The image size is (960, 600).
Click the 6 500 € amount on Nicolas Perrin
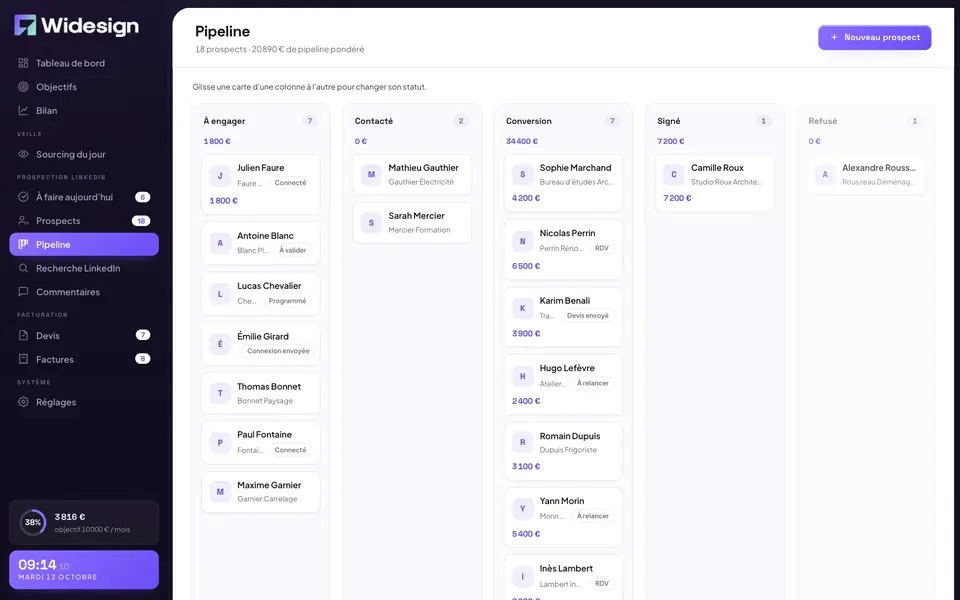click(x=526, y=266)
